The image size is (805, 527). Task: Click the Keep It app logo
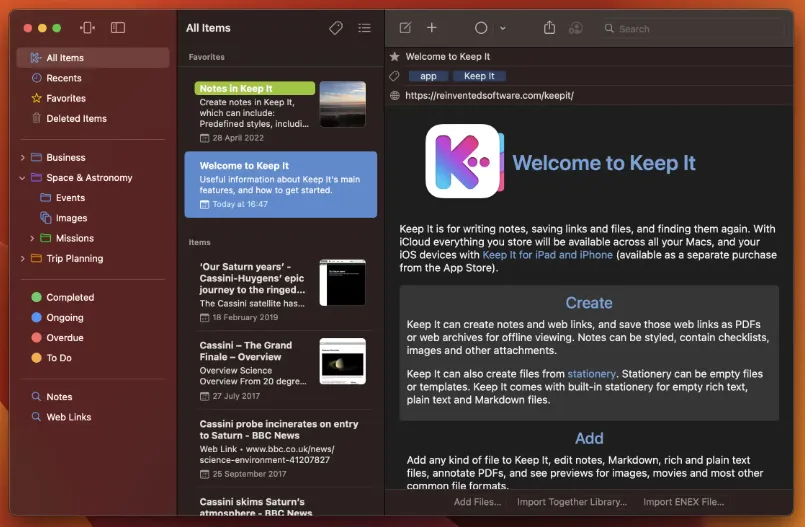pos(464,161)
